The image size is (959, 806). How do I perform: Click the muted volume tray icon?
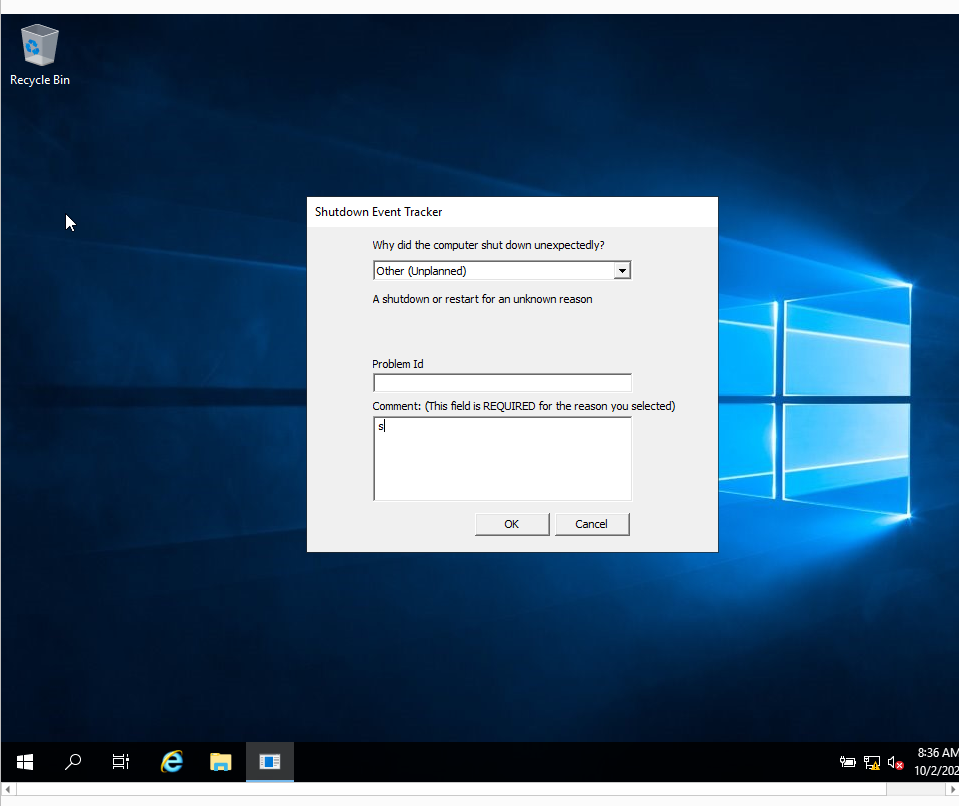coord(895,763)
